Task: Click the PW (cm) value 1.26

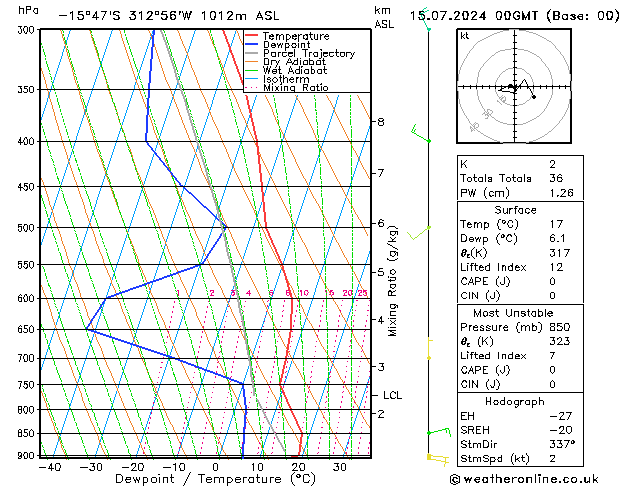Action: click(x=561, y=193)
